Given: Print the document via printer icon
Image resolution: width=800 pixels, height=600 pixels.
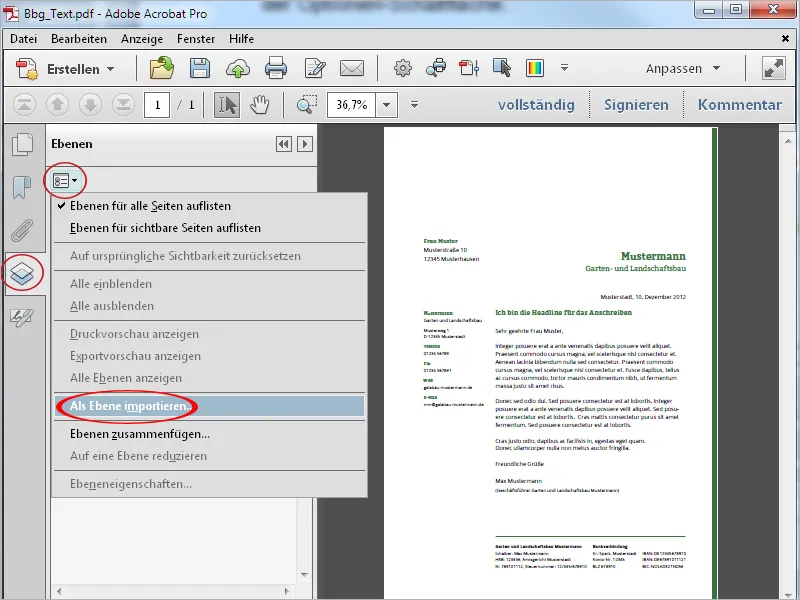Looking at the screenshot, I should tap(276, 68).
